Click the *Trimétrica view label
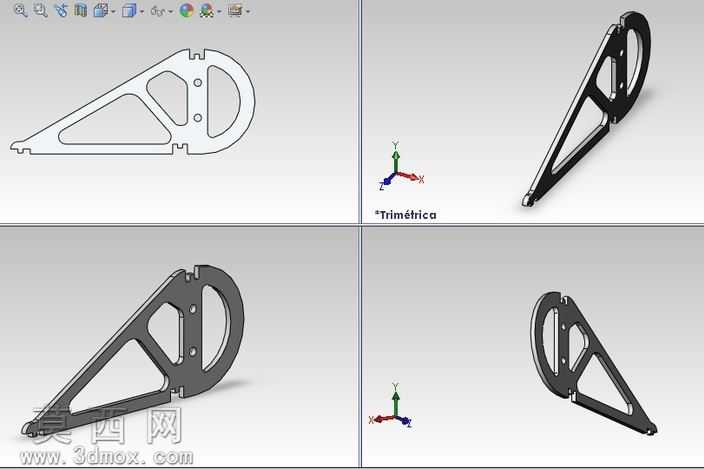 click(405, 215)
